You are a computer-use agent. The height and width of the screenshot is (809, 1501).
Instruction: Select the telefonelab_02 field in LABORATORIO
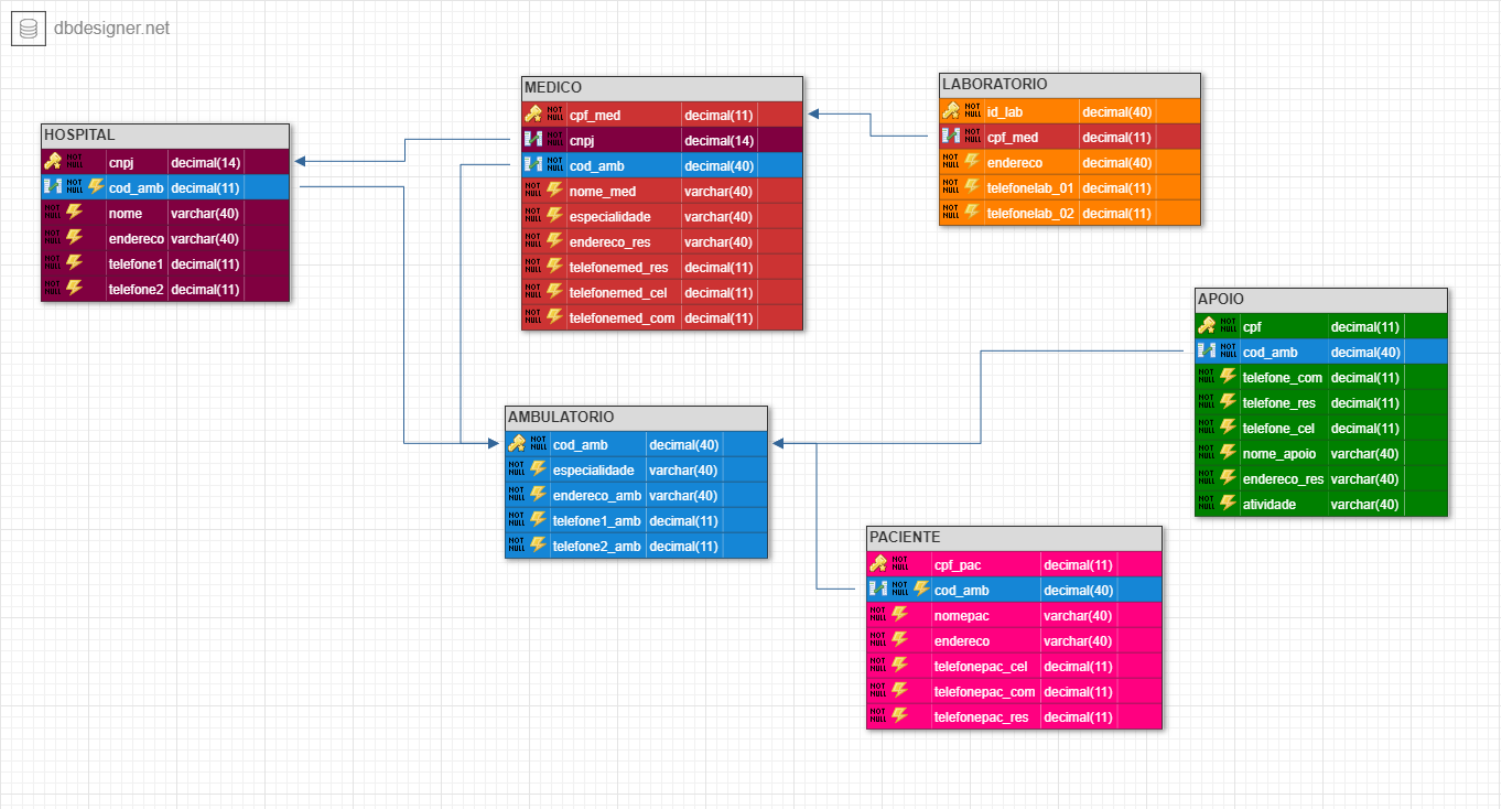click(x=1029, y=213)
